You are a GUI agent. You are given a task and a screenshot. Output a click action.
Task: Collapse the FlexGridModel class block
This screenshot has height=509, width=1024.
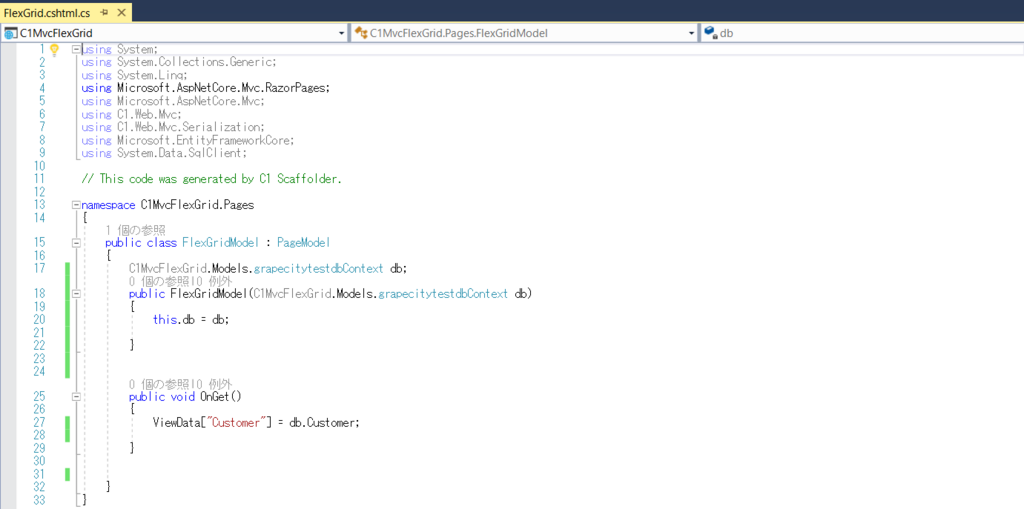point(76,242)
